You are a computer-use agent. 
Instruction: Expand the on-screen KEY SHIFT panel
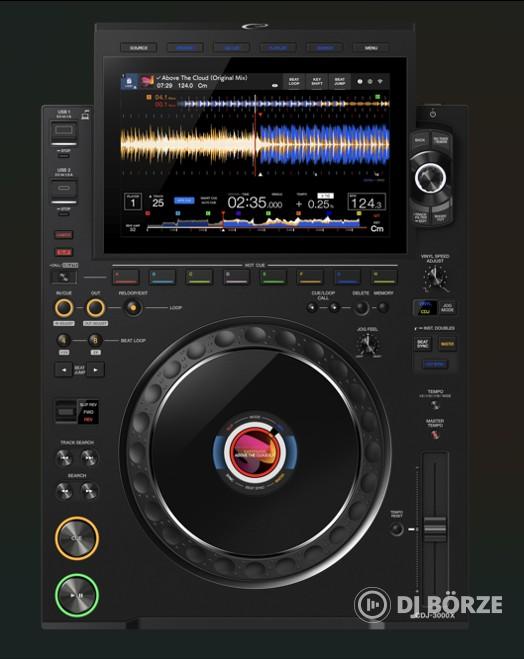pyautogui.click(x=317, y=82)
